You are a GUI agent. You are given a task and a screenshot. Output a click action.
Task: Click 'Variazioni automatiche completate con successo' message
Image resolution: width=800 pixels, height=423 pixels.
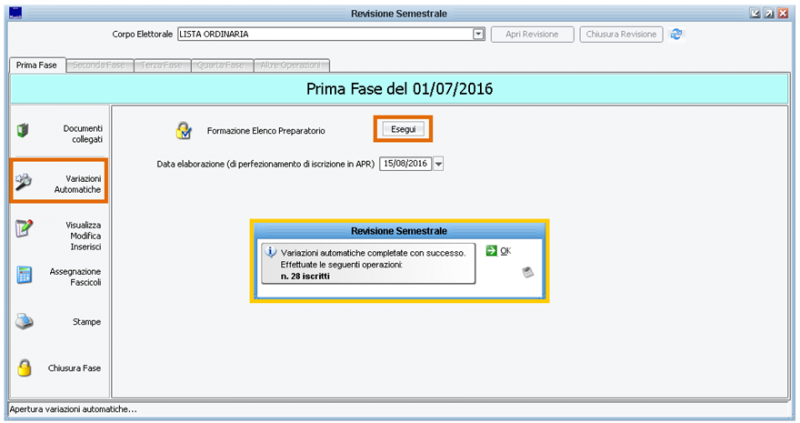(373, 253)
